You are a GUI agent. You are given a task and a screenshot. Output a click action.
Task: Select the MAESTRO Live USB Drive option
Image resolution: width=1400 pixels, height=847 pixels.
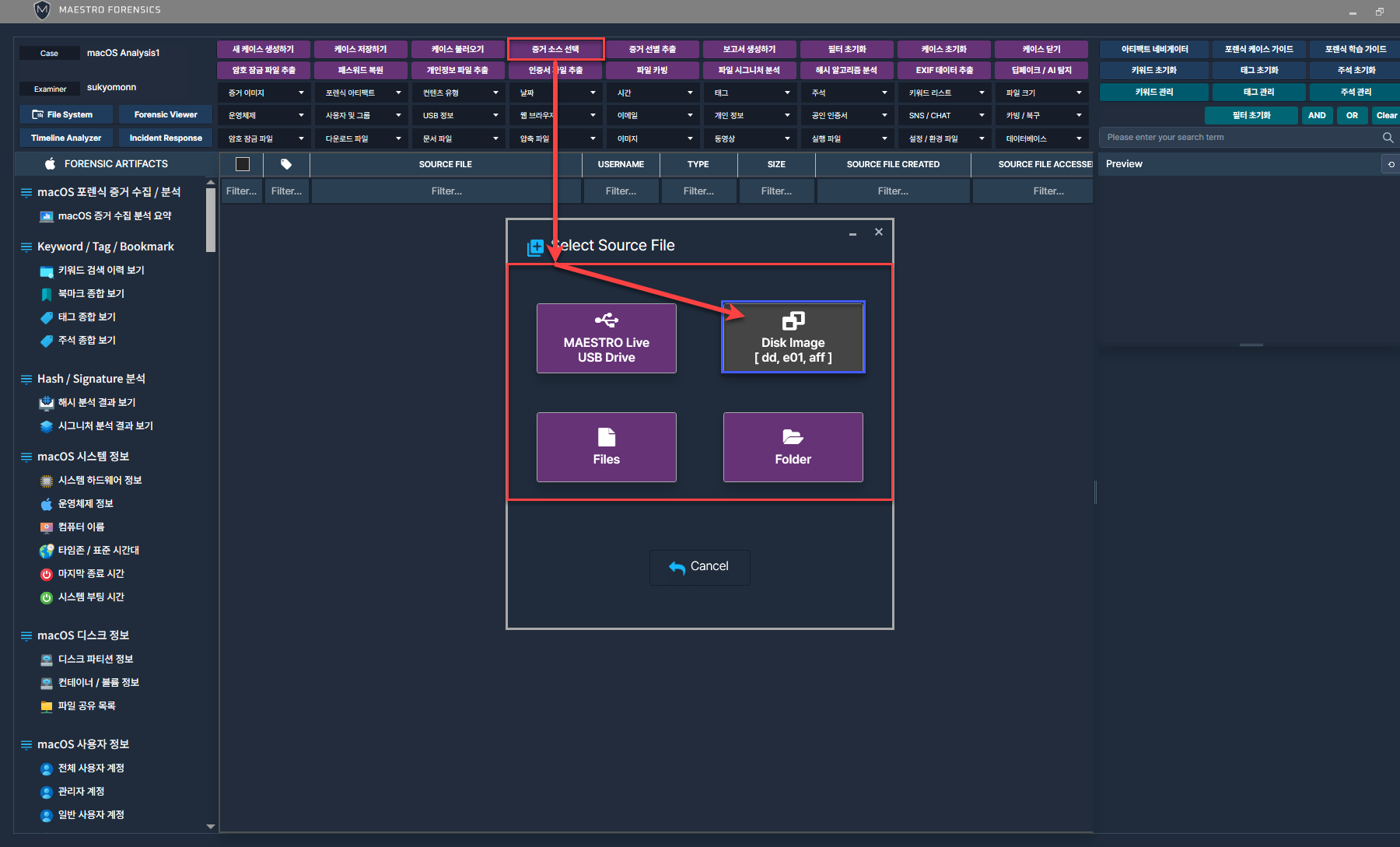tap(606, 338)
